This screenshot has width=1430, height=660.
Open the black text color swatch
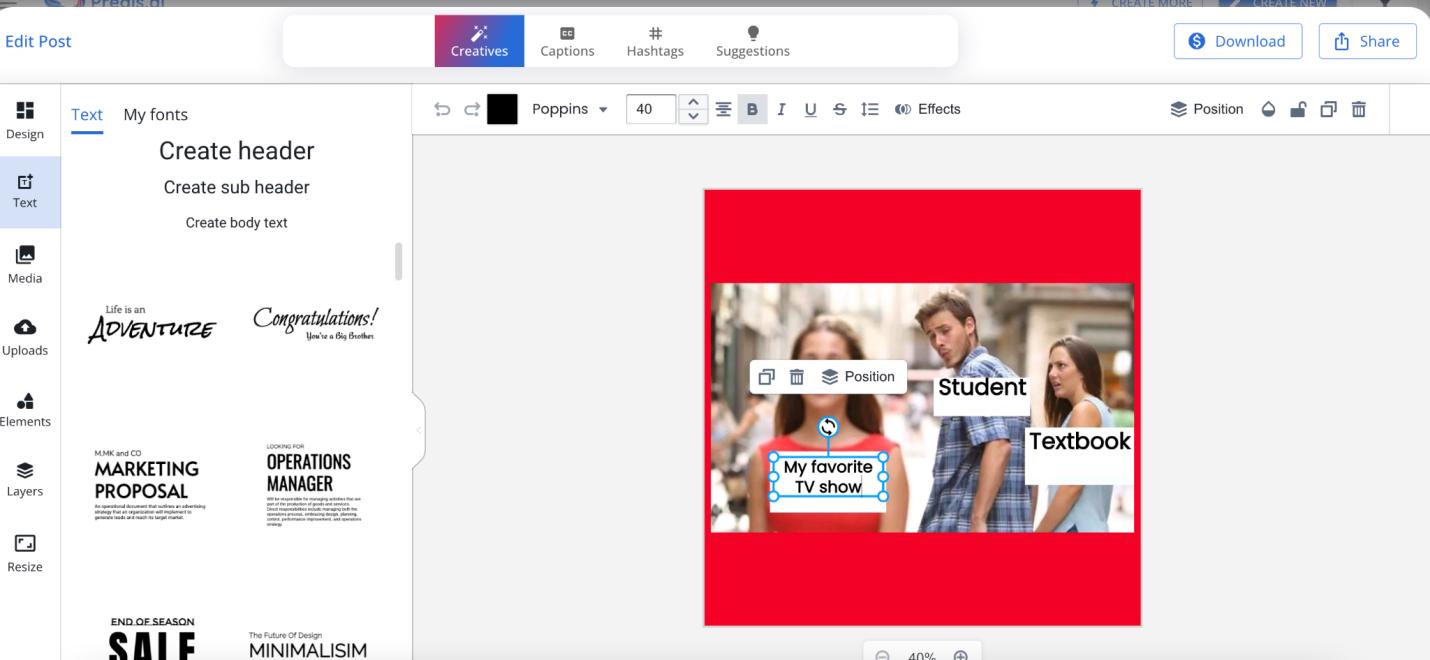tap(502, 109)
